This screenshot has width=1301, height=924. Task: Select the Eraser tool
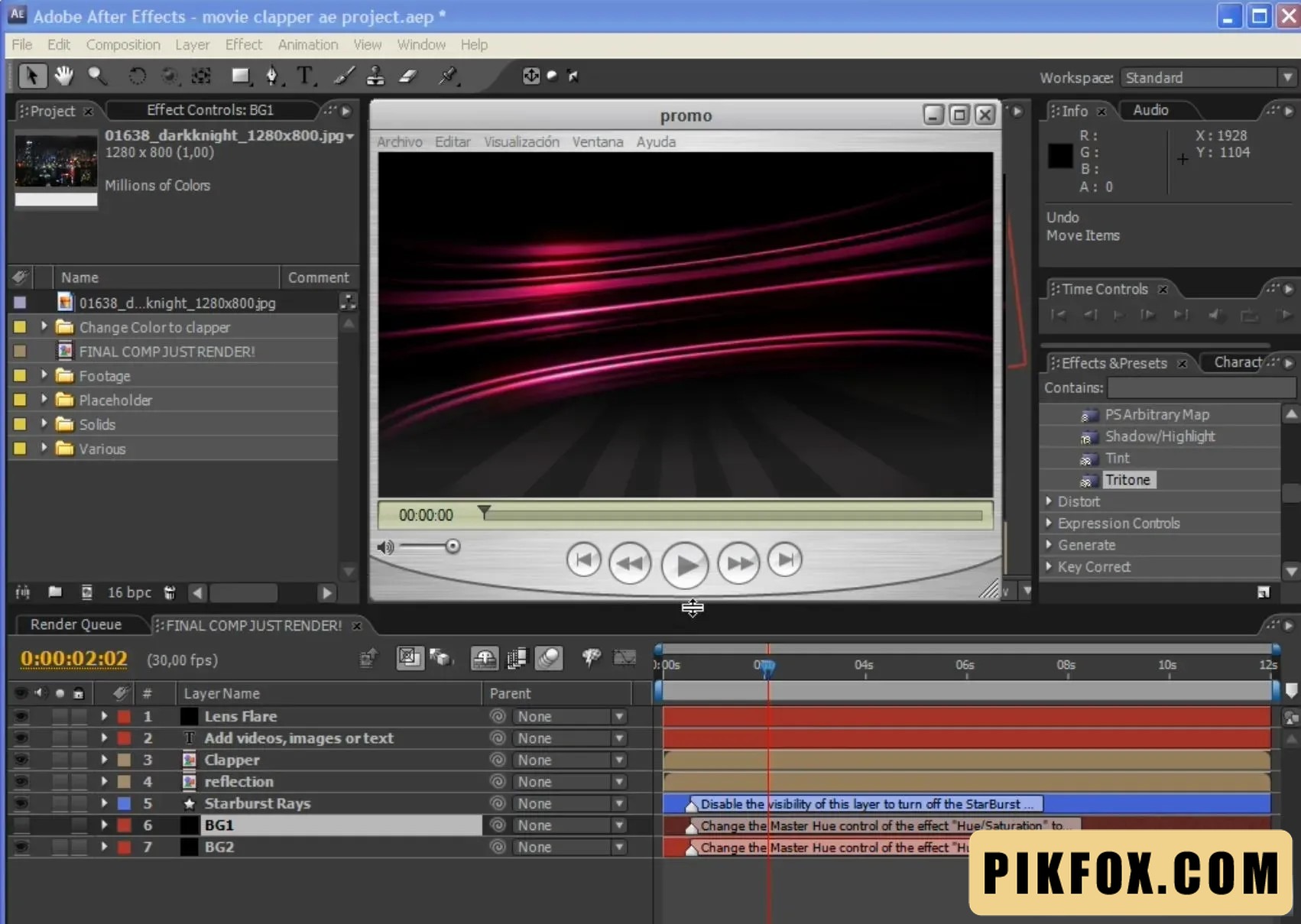409,76
